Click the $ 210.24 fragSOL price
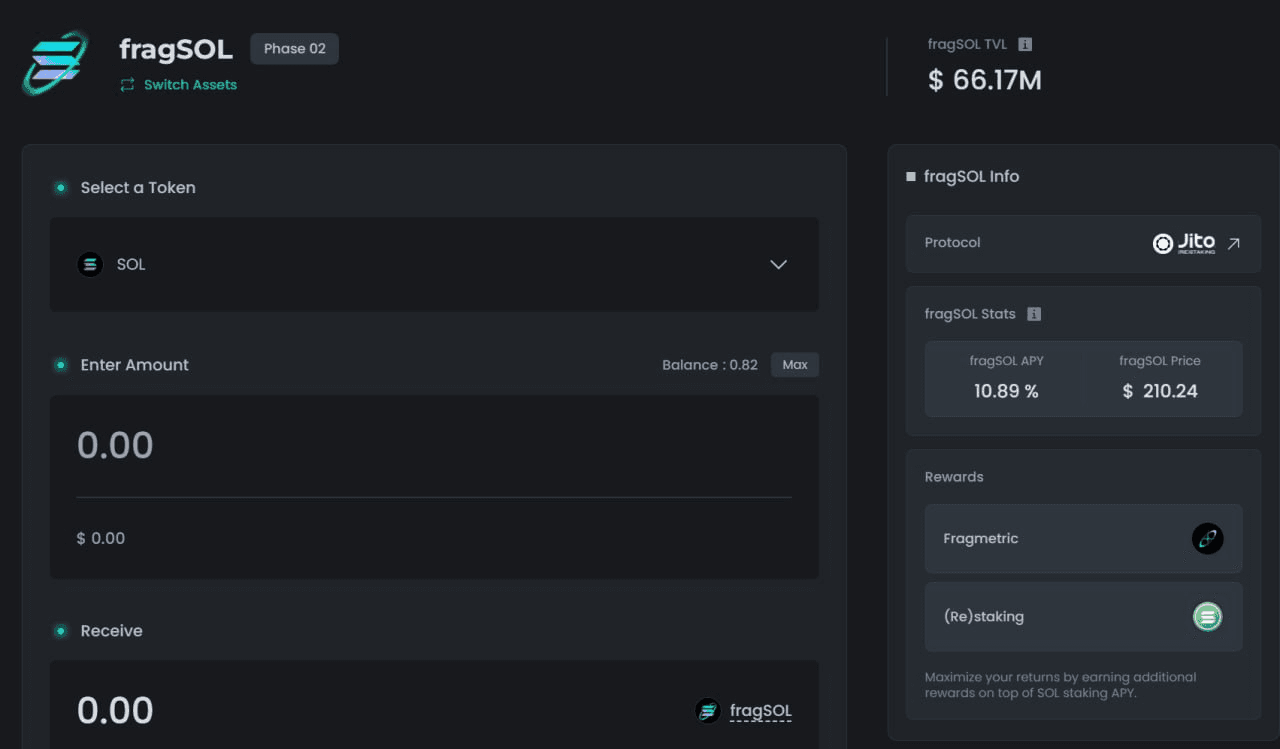This screenshot has width=1280, height=749. pyautogui.click(x=1160, y=391)
